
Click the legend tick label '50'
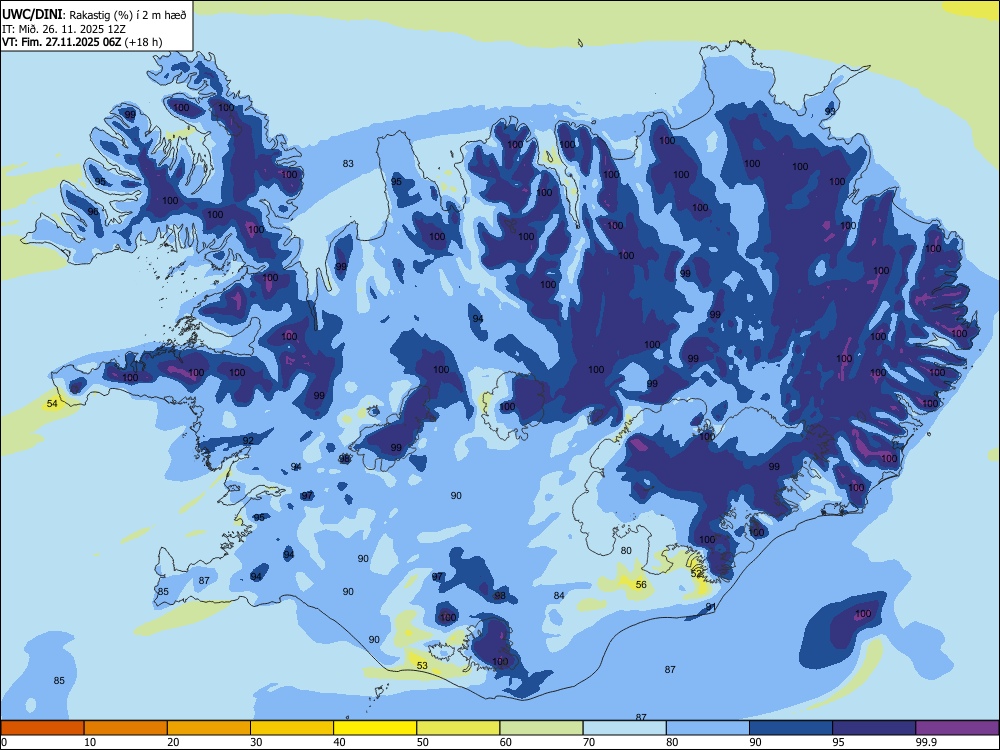423,742
